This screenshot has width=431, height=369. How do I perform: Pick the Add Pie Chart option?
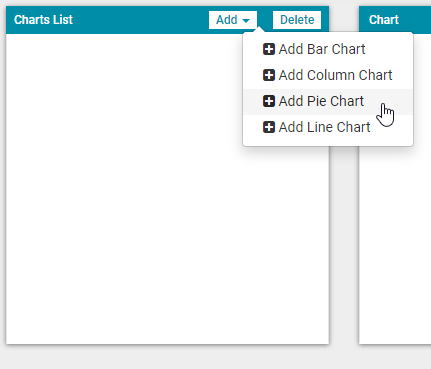click(x=328, y=101)
